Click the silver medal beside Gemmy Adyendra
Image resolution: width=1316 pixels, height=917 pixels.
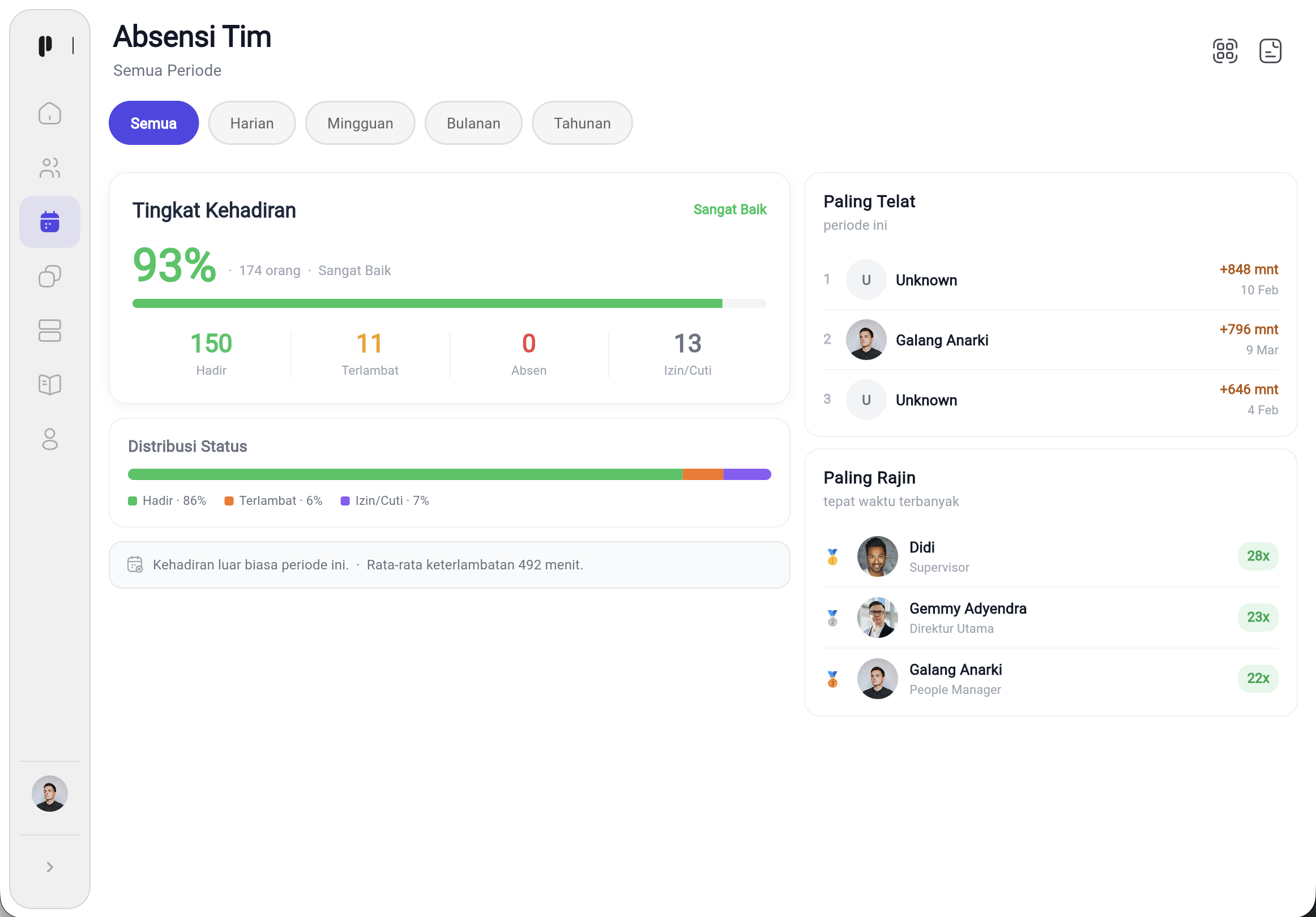coord(832,618)
